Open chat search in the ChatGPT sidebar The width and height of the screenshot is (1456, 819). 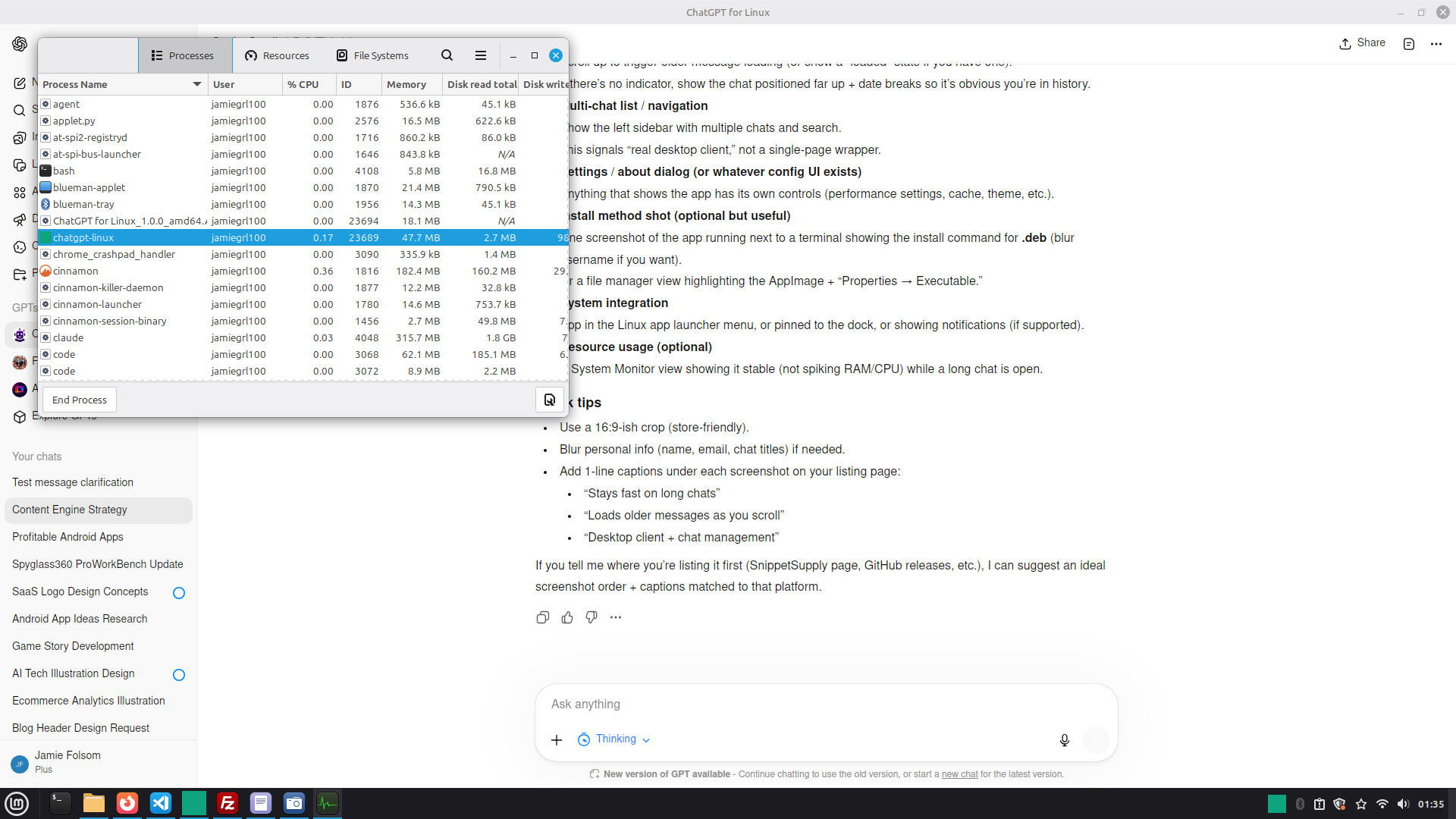(x=20, y=110)
